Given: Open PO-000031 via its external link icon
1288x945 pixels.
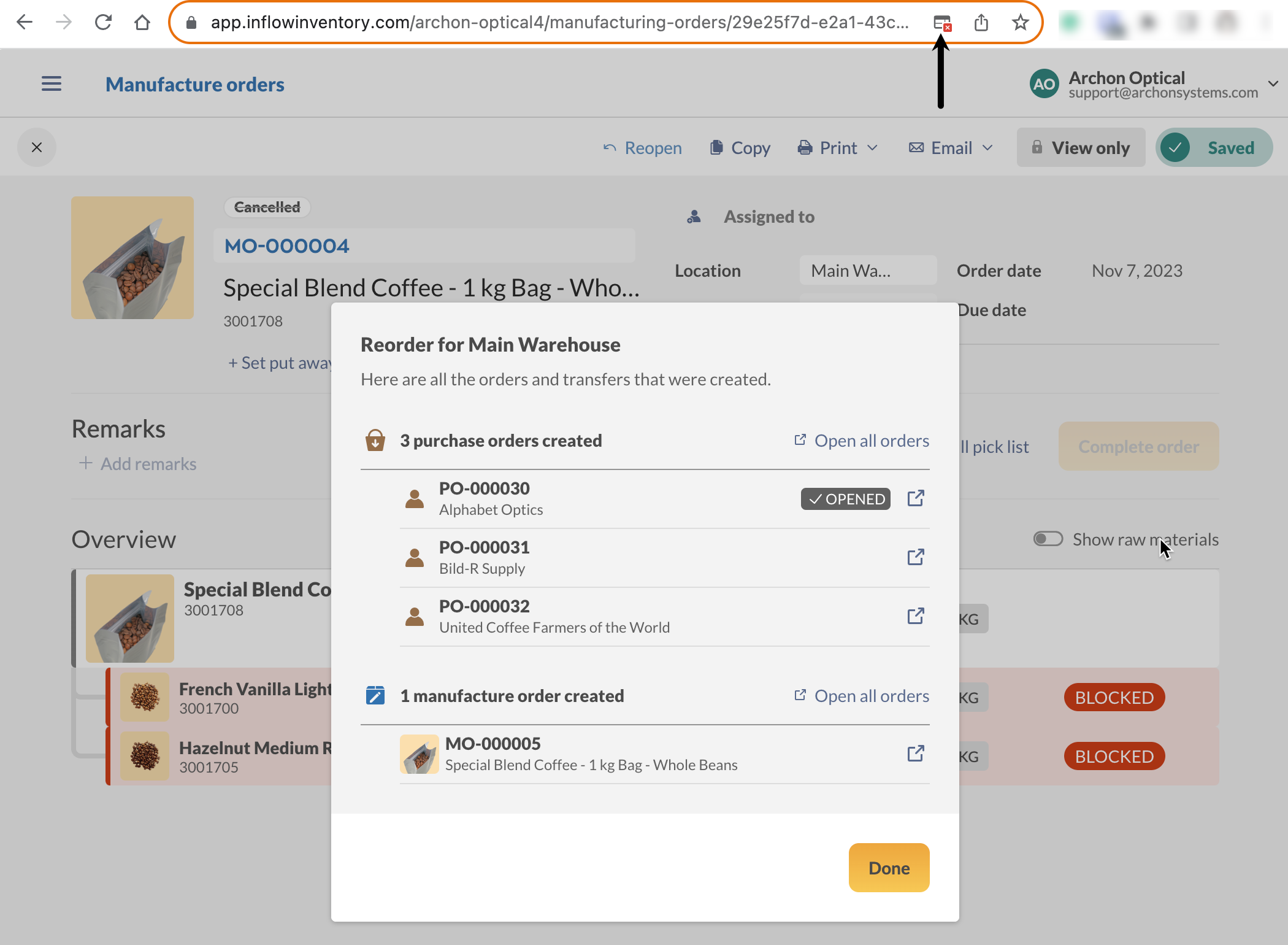Looking at the screenshot, I should coord(915,557).
